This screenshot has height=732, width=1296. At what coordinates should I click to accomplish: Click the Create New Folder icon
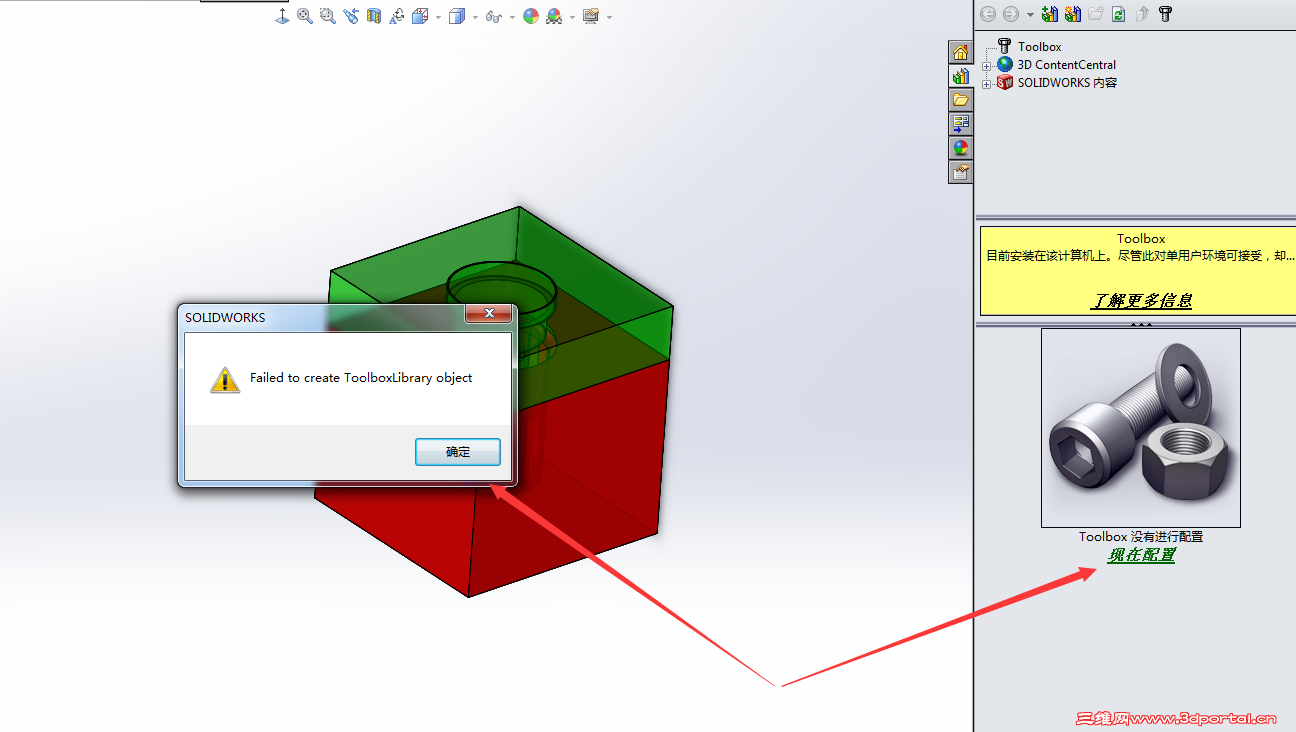tap(1096, 14)
